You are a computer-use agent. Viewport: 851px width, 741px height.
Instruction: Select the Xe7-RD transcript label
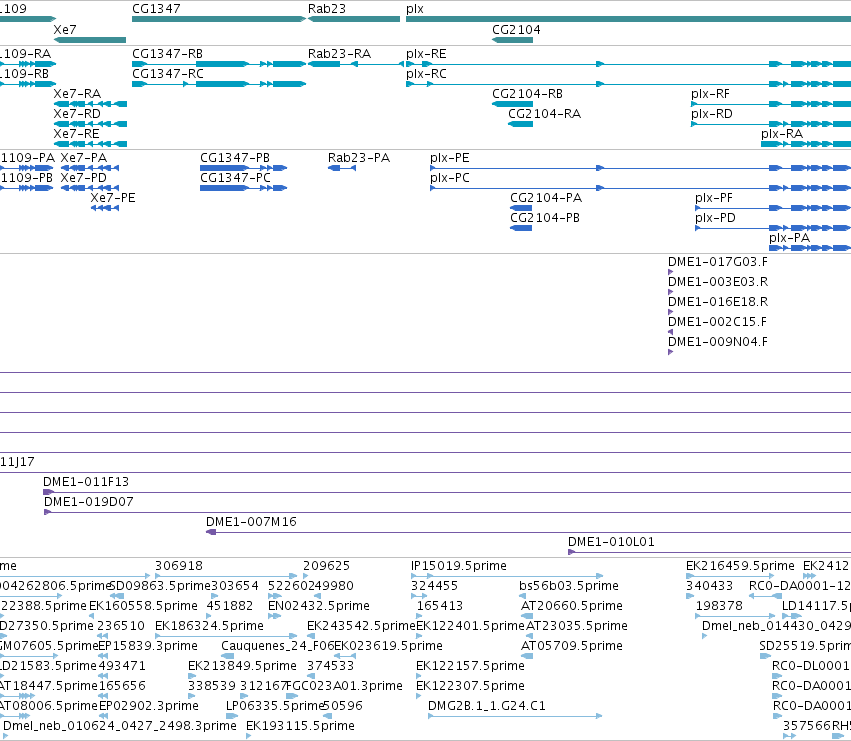click(x=77, y=113)
